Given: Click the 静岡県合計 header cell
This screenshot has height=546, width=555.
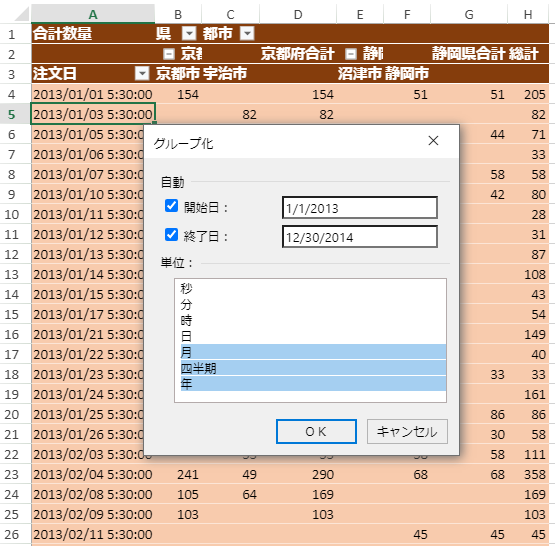Looking at the screenshot, I should click(x=469, y=54).
